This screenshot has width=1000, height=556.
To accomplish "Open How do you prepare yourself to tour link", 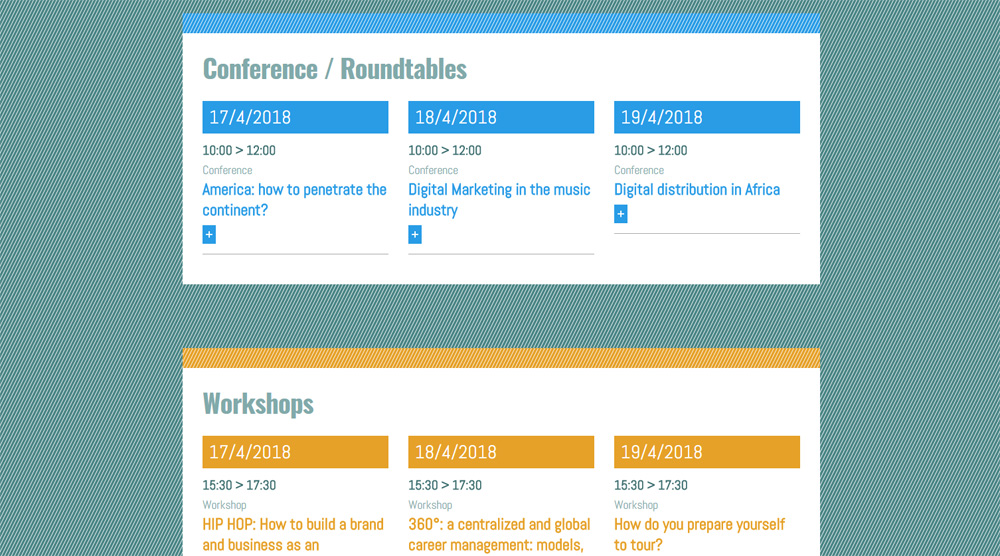I will coord(700,534).
